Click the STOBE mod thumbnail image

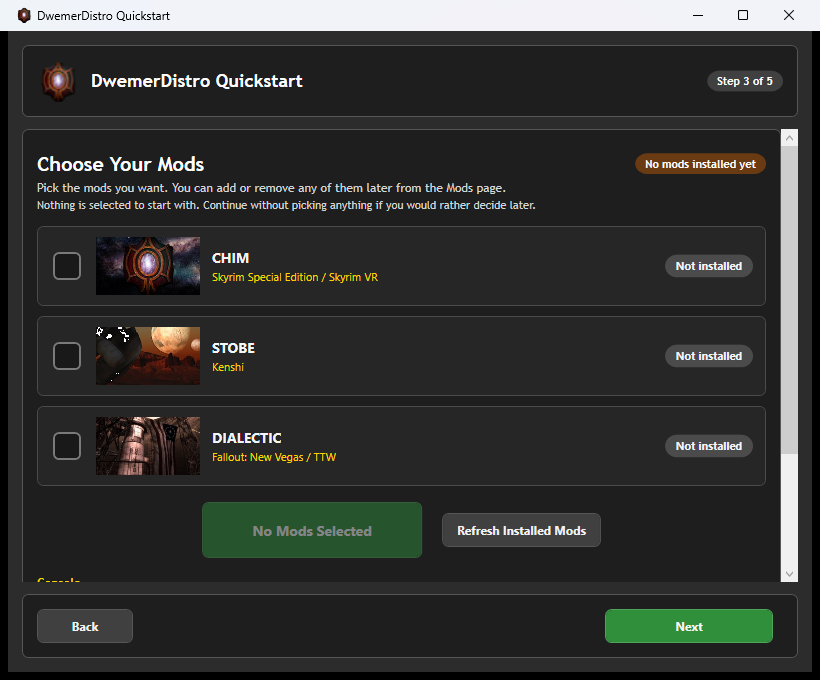point(148,356)
